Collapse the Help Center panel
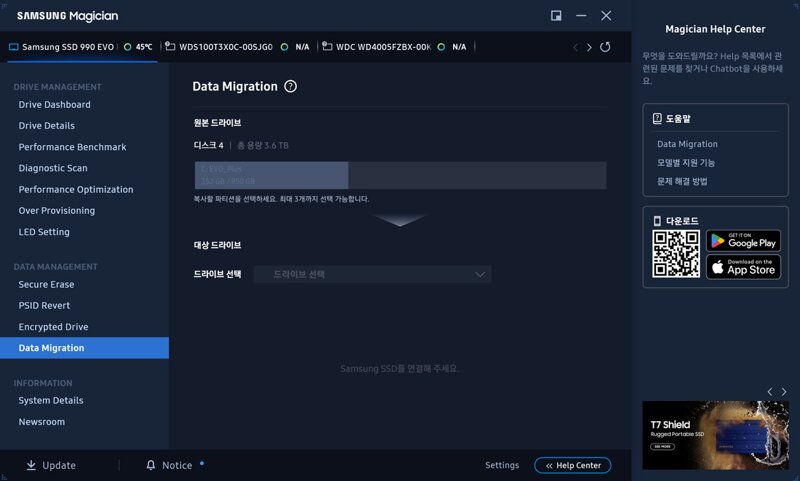The height and width of the screenshot is (481, 800). pyautogui.click(x=572, y=465)
